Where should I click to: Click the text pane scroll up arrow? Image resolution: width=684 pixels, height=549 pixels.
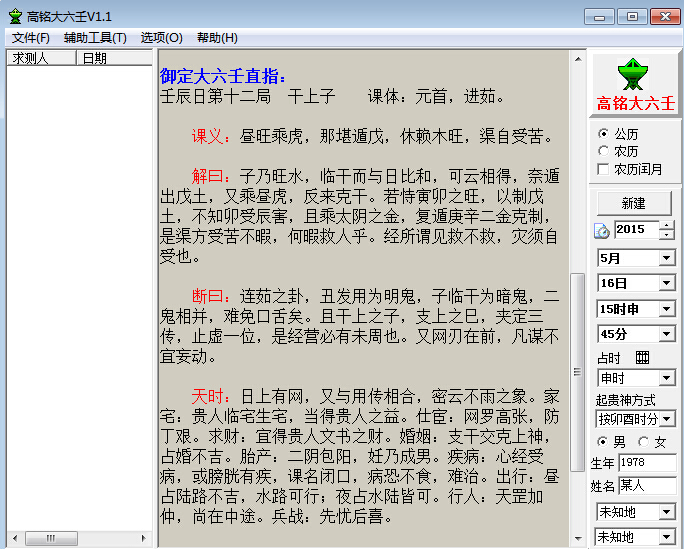tap(578, 59)
